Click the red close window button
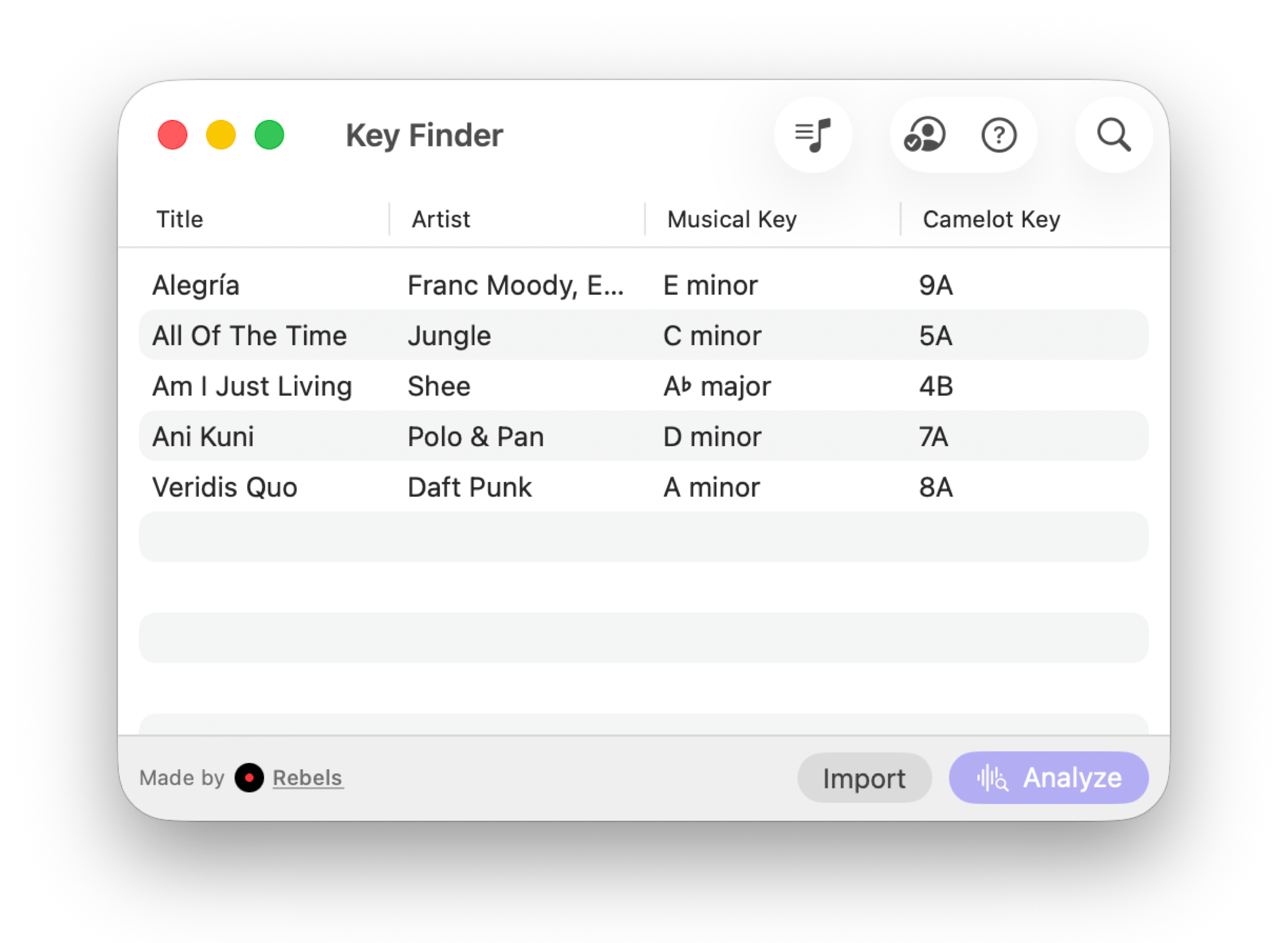Screen dimensions: 1288x943 tap(173, 135)
